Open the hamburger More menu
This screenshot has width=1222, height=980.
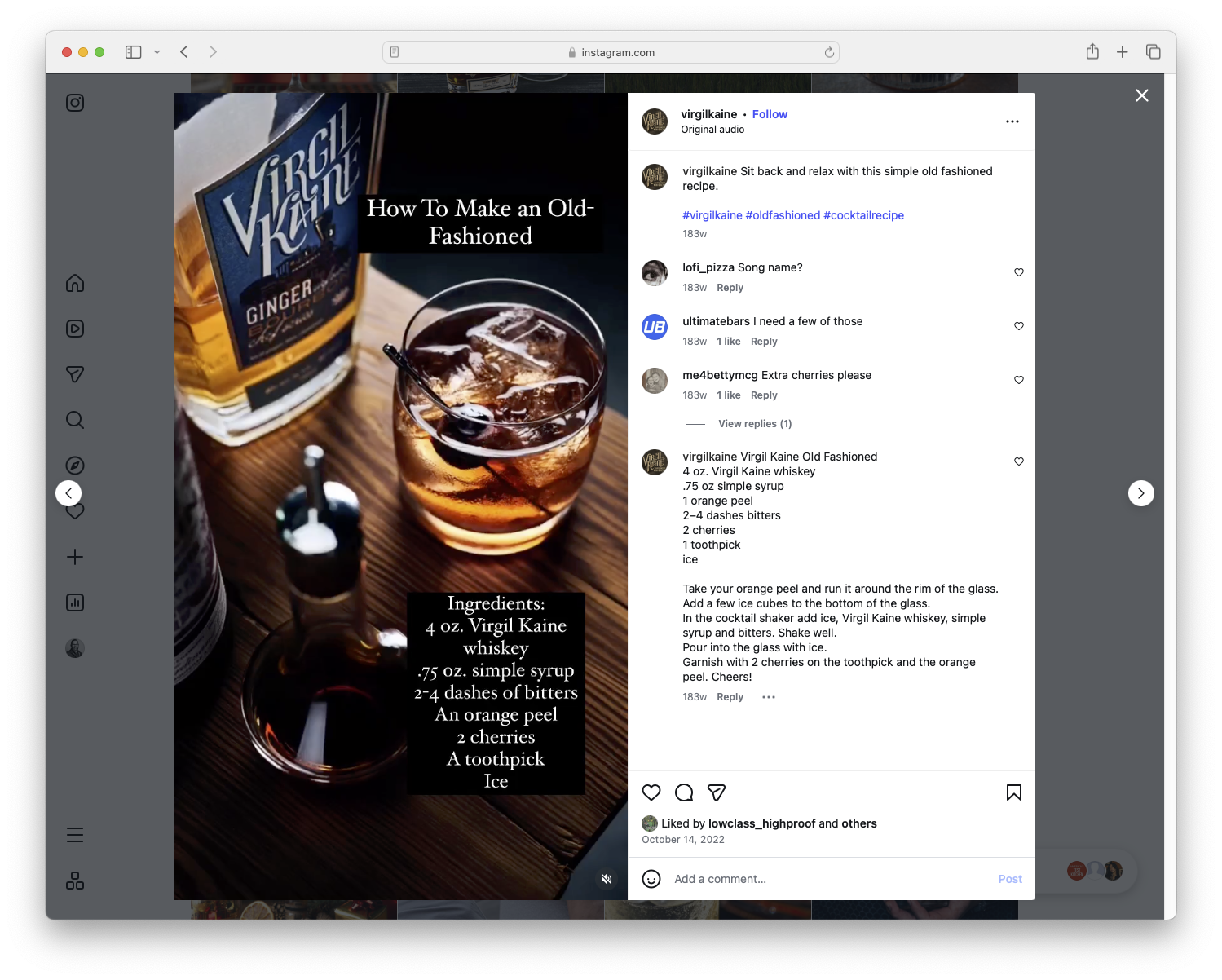(74, 834)
